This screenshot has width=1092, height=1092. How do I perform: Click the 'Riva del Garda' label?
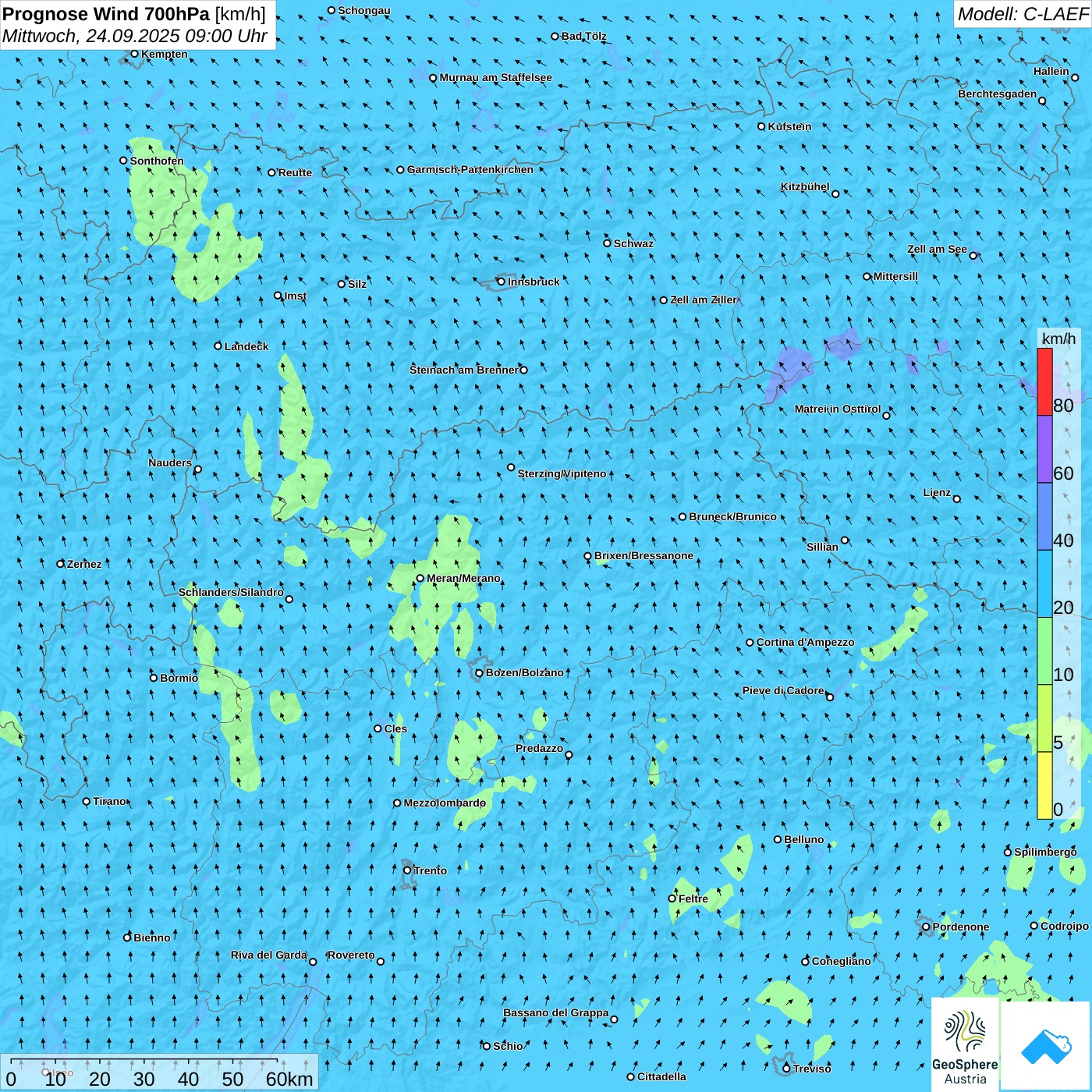pos(269,955)
